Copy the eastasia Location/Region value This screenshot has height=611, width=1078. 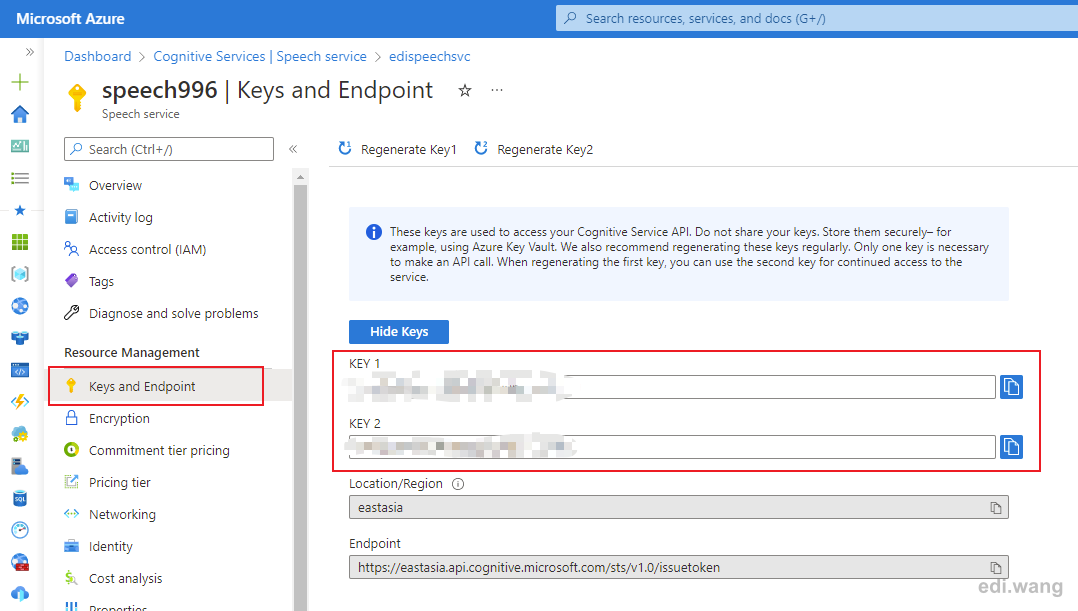pyautogui.click(x=996, y=508)
